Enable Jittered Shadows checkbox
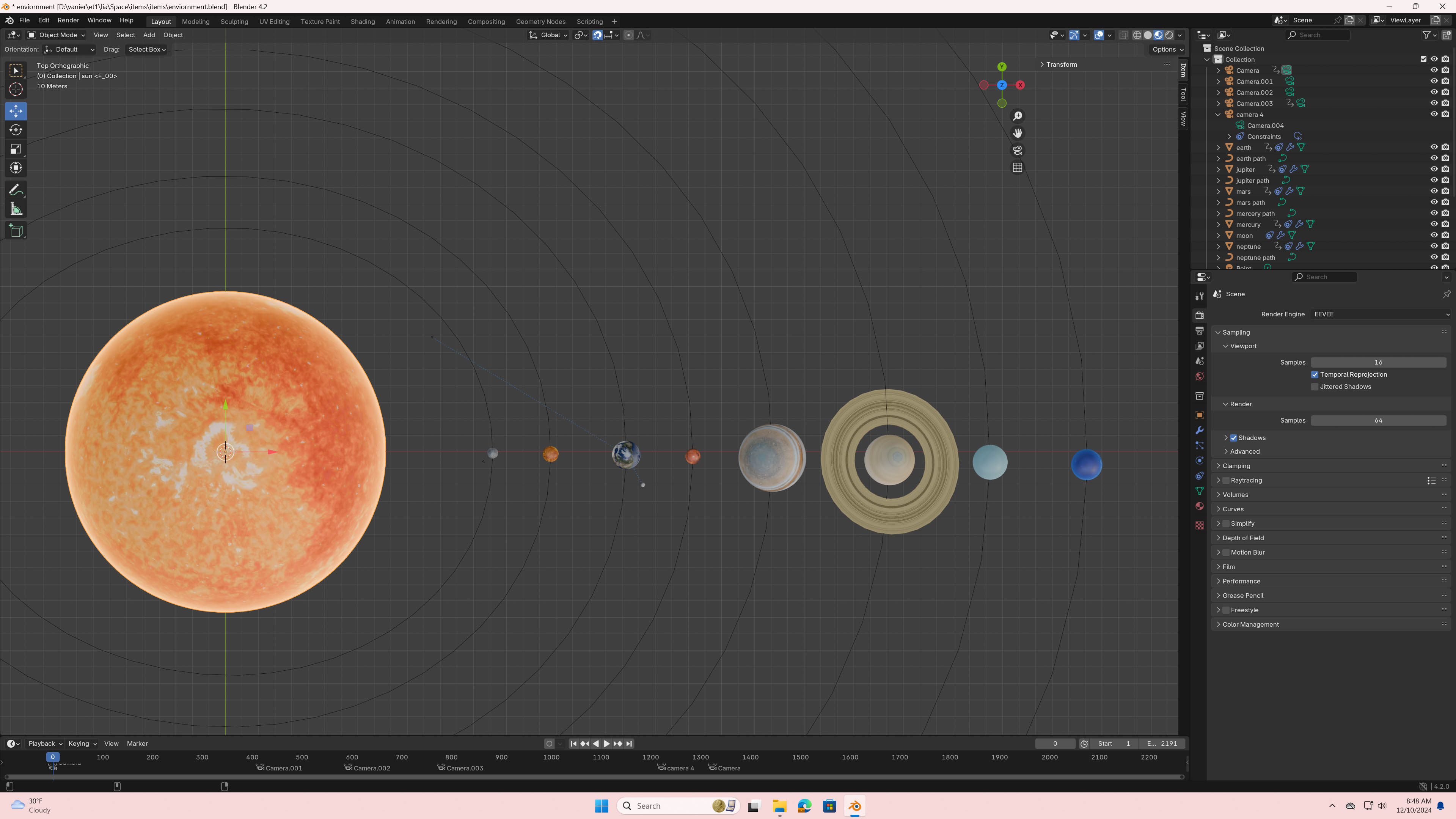 (x=1315, y=387)
